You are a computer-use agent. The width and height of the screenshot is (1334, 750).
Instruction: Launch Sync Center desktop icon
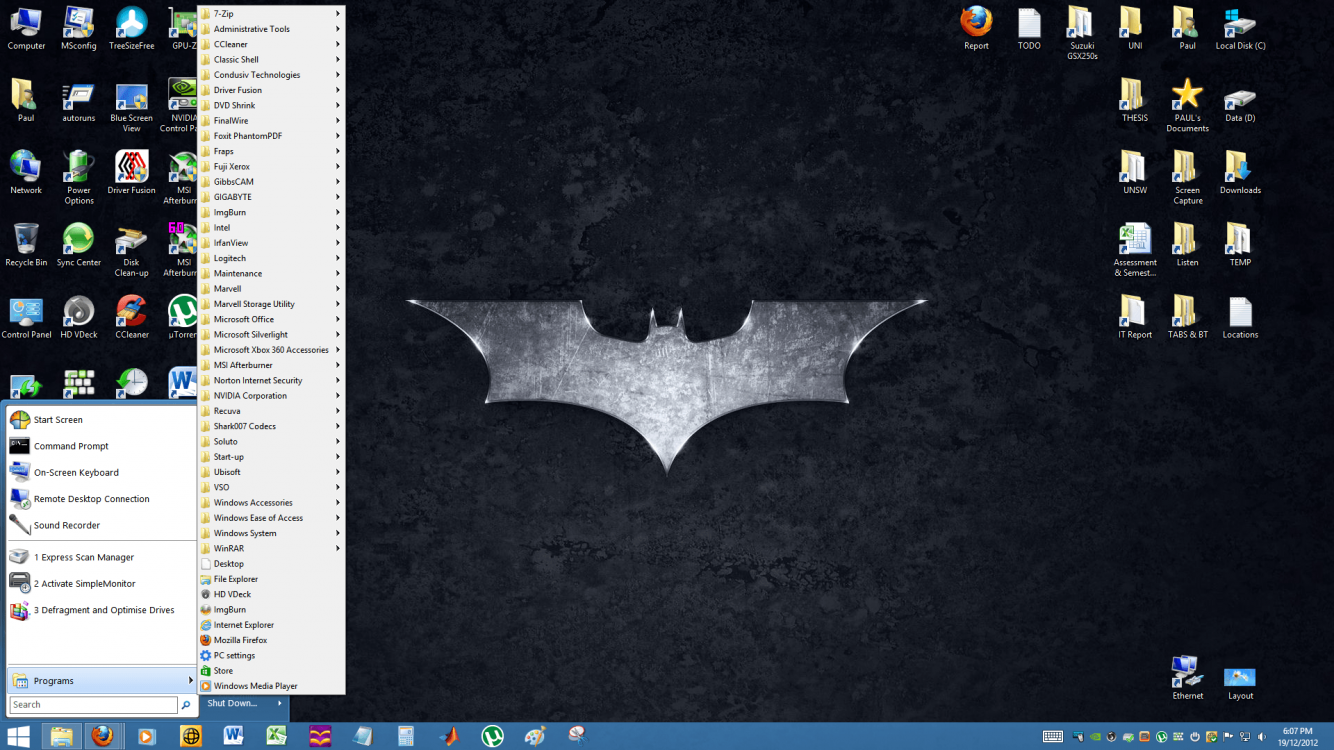tap(79, 245)
